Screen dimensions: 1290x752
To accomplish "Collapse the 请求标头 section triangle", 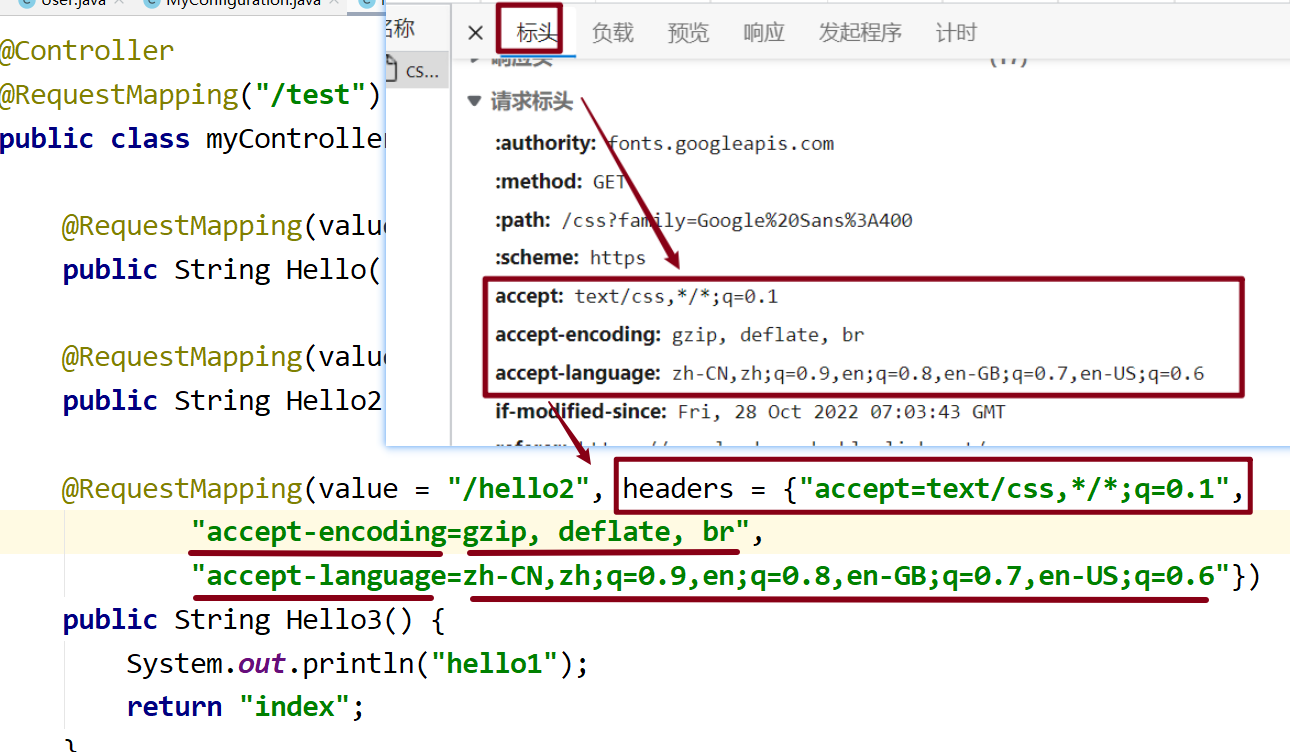I will pos(475,101).
